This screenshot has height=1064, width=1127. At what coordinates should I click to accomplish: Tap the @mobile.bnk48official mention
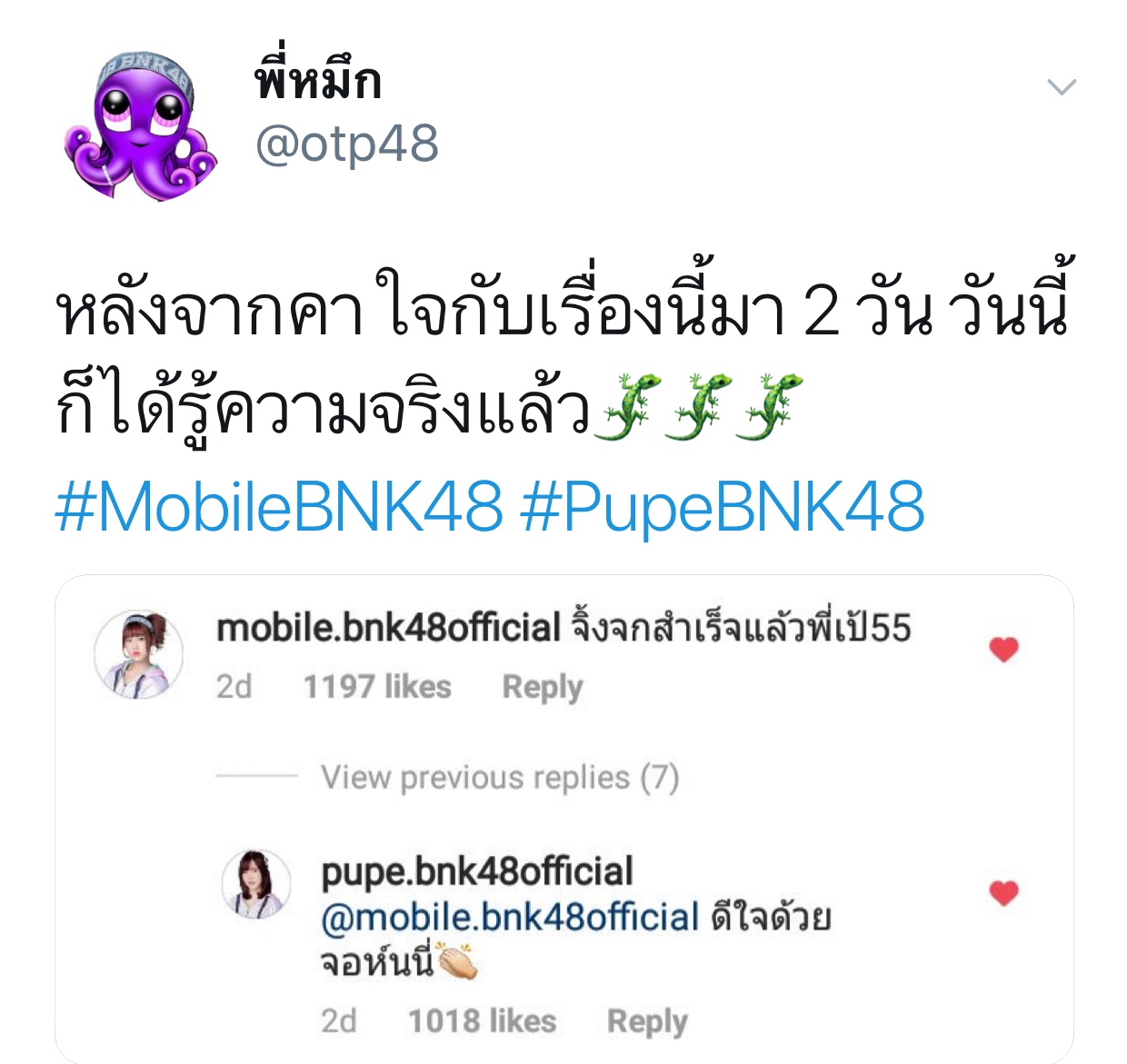[x=510, y=918]
